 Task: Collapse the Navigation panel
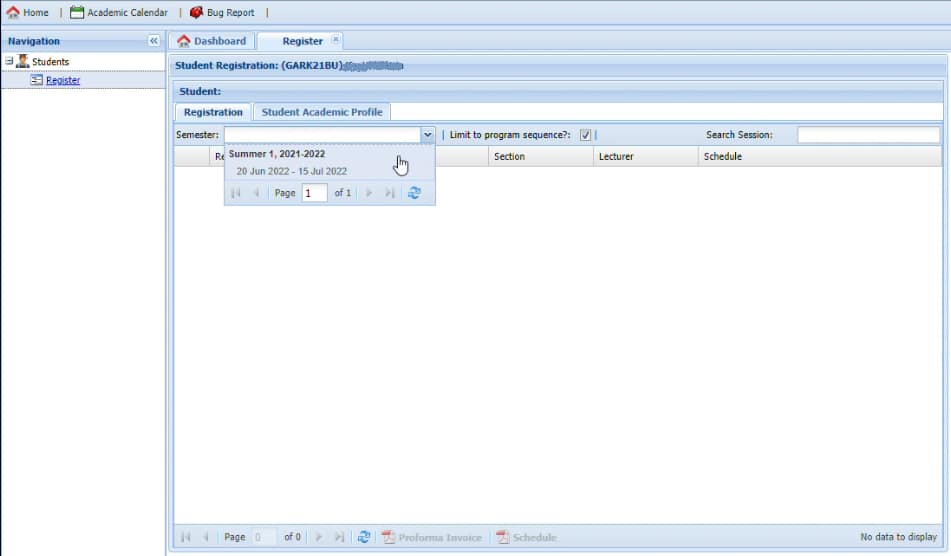point(154,41)
